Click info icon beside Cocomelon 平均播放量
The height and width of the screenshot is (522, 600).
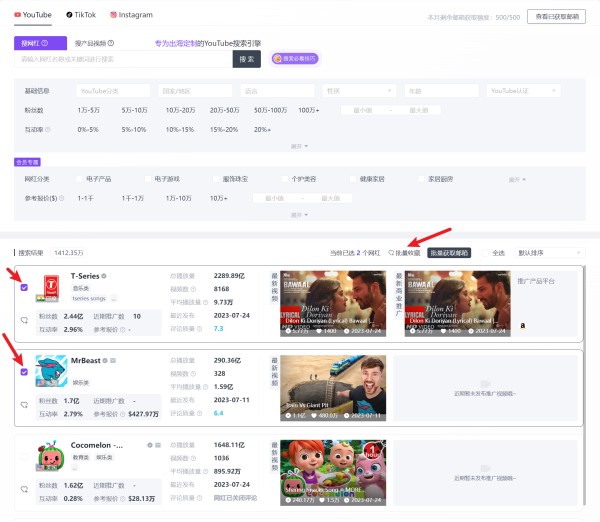point(205,471)
